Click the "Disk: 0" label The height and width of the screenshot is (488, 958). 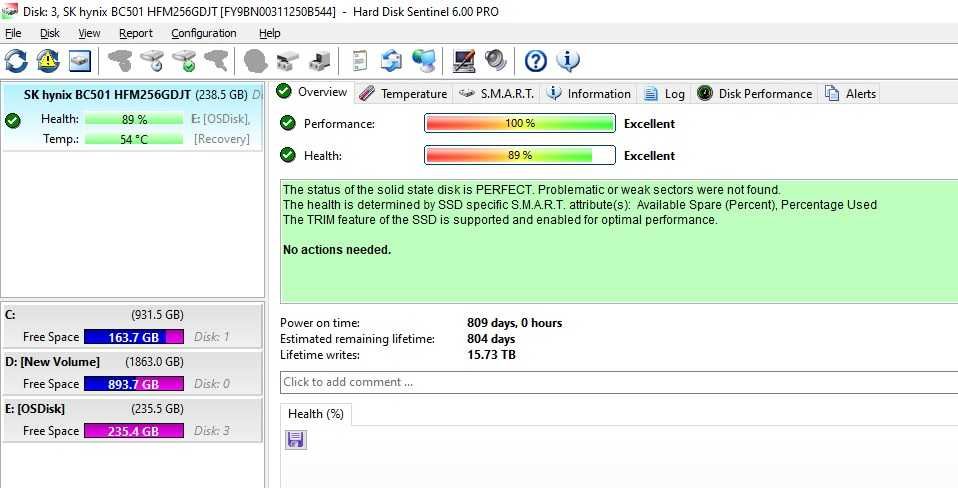(x=211, y=384)
